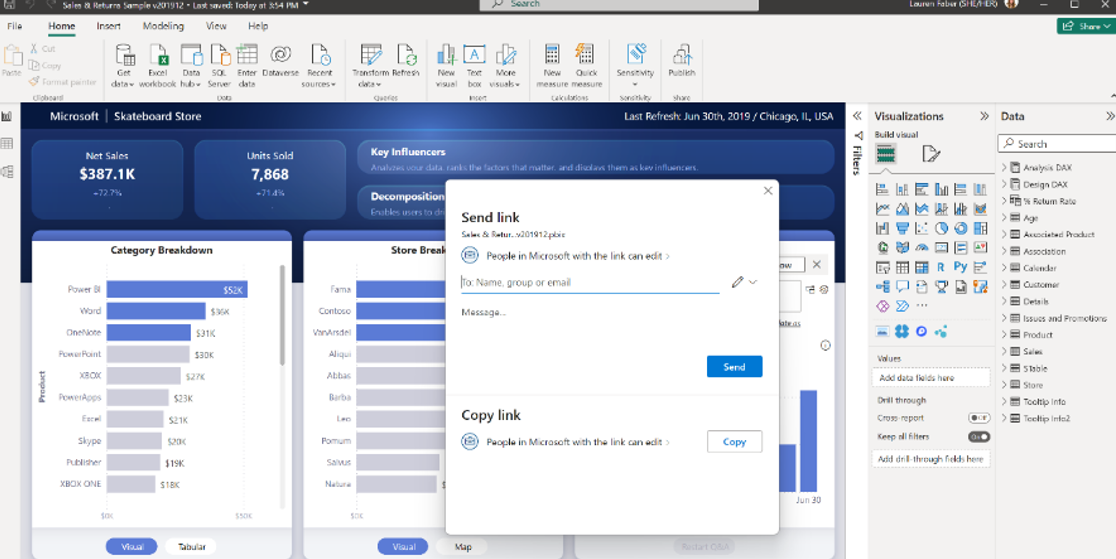Image resolution: width=1116 pixels, height=559 pixels.
Task: Choose the Table visual icon
Action: [x=902, y=268]
